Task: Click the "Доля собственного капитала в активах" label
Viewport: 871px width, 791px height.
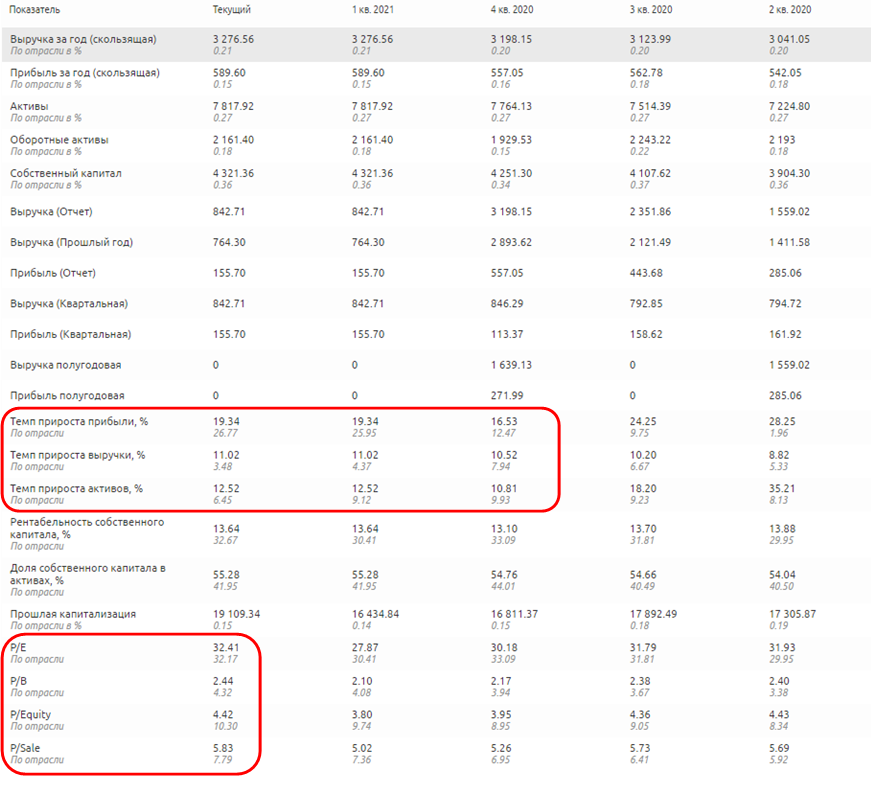Action: [87, 573]
